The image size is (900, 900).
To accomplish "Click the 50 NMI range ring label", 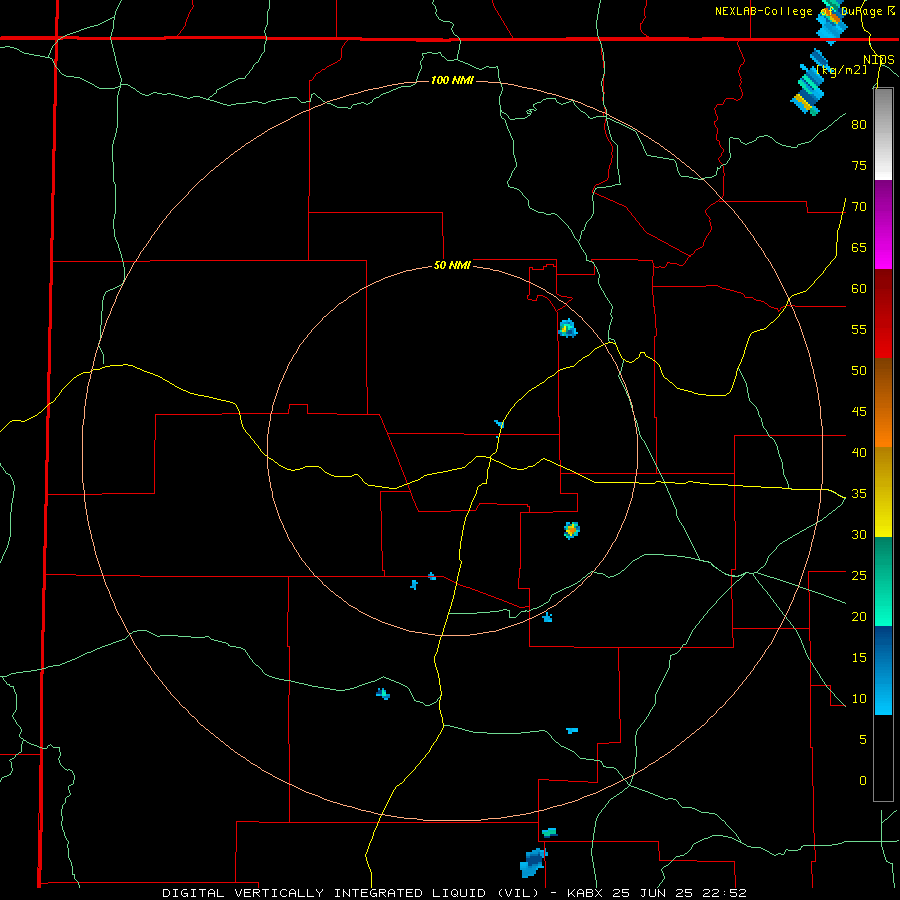I will [452, 265].
